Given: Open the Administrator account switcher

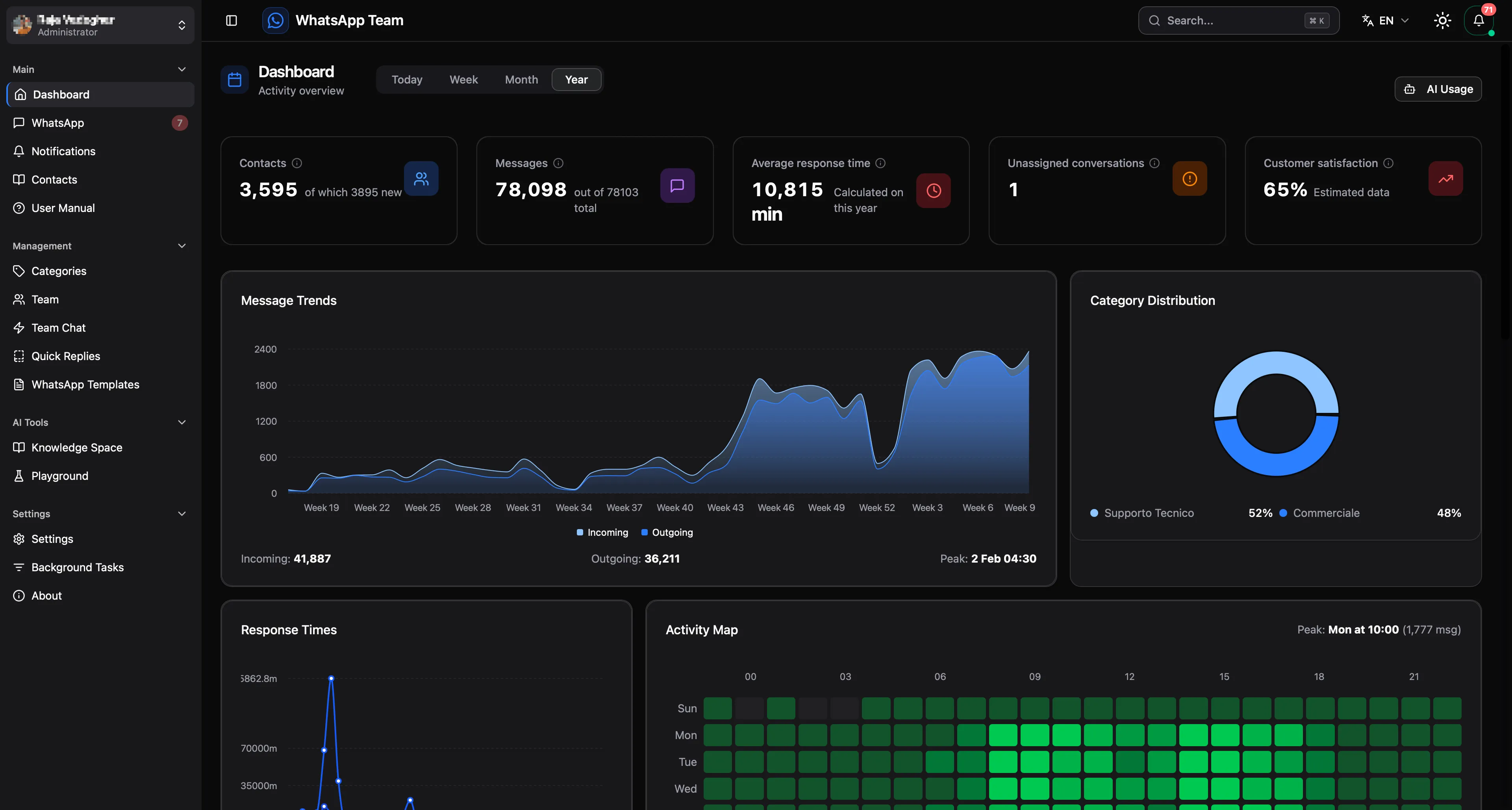Looking at the screenshot, I should coord(100,25).
